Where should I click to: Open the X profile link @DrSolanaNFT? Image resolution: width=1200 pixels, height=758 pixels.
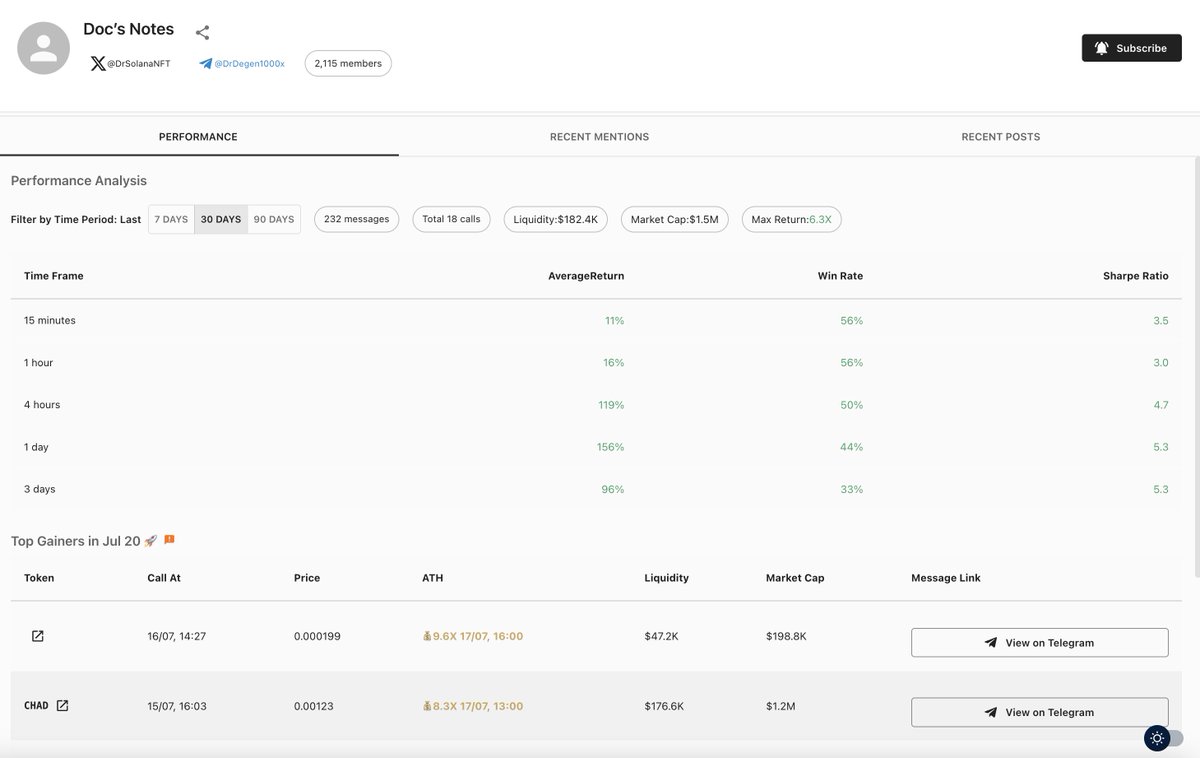tap(130, 63)
